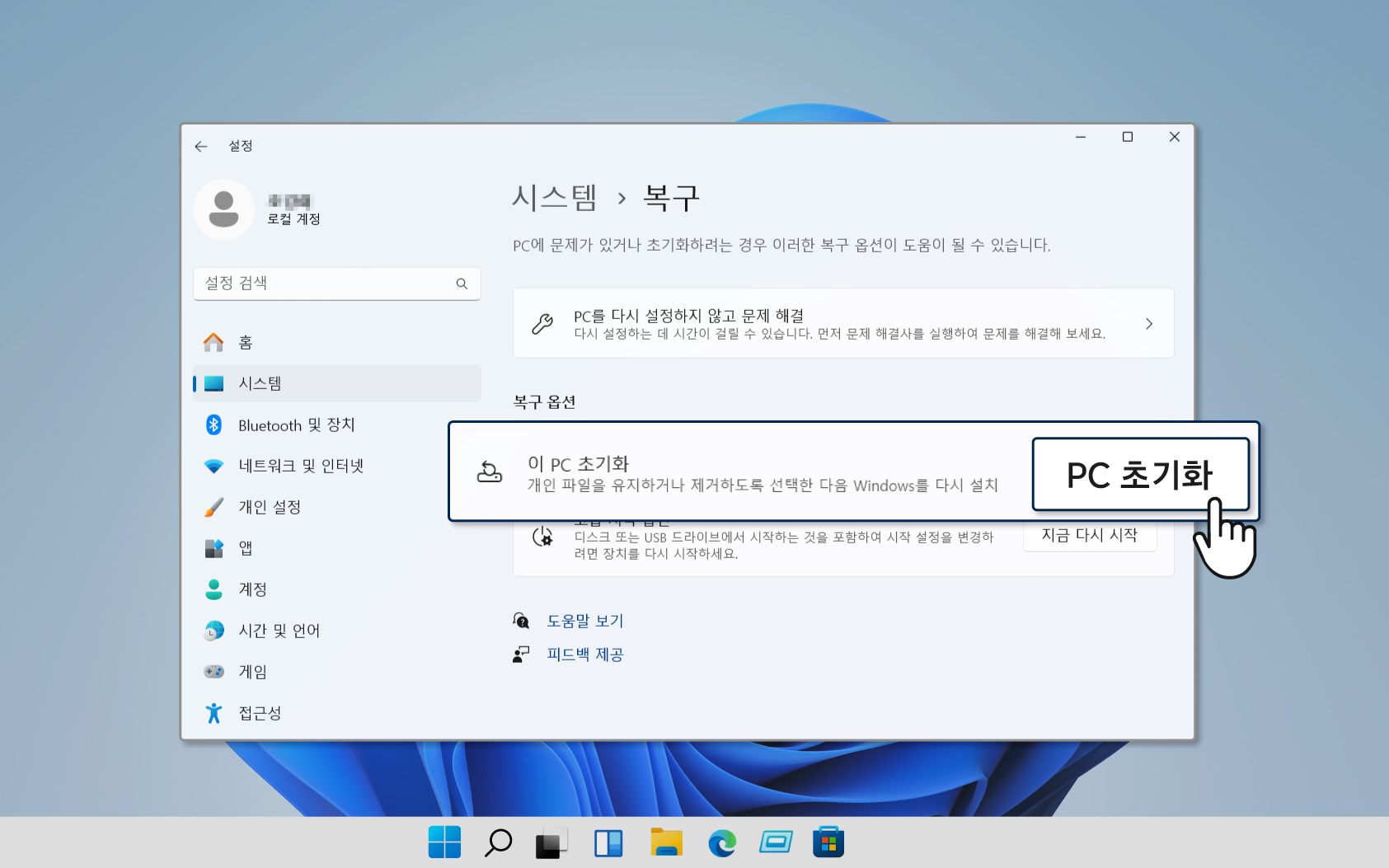
Task: Open 개인 설정 personalization page
Action: coord(270,507)
